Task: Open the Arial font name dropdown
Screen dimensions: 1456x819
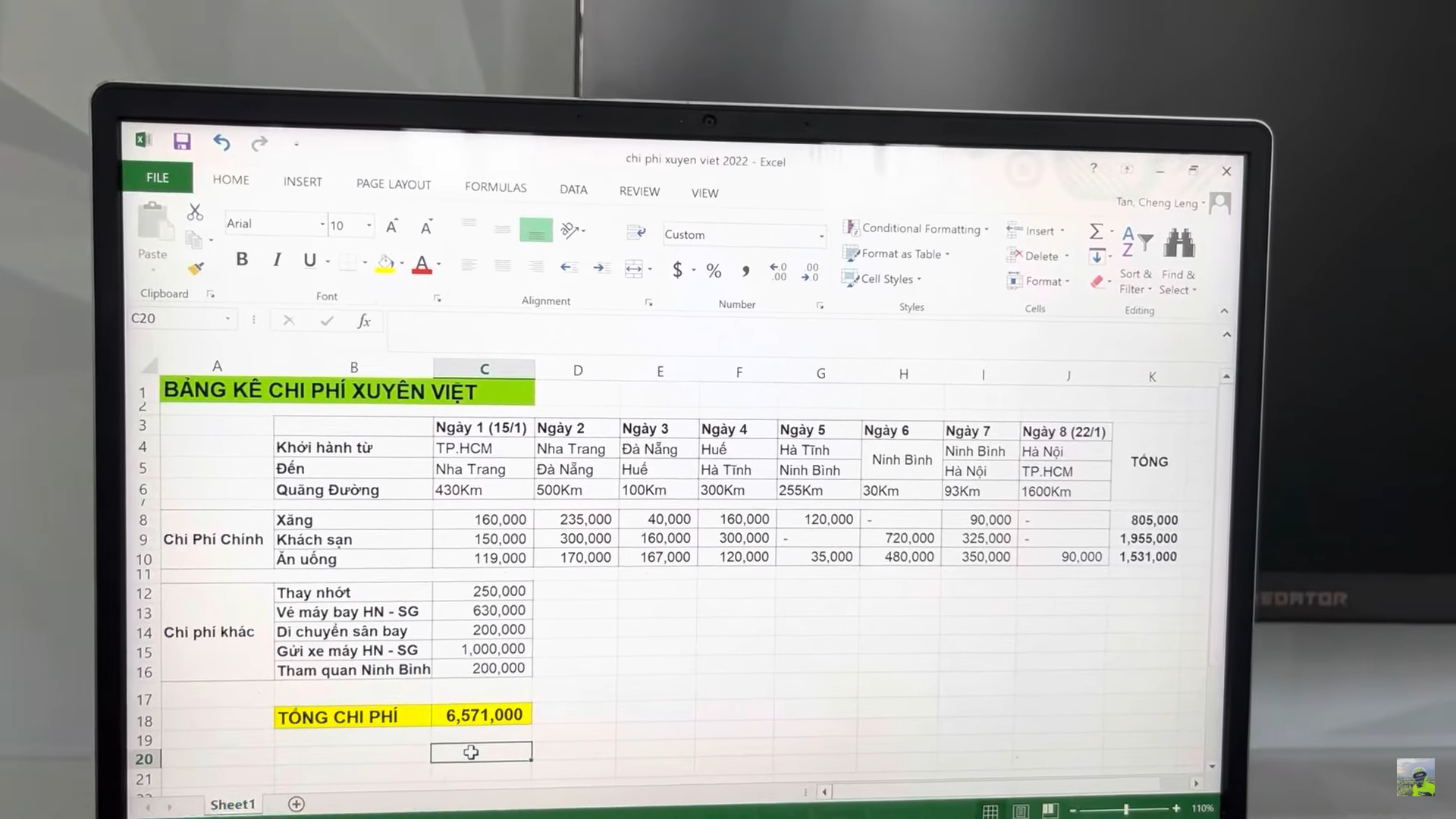Action: tap(322, 224)
